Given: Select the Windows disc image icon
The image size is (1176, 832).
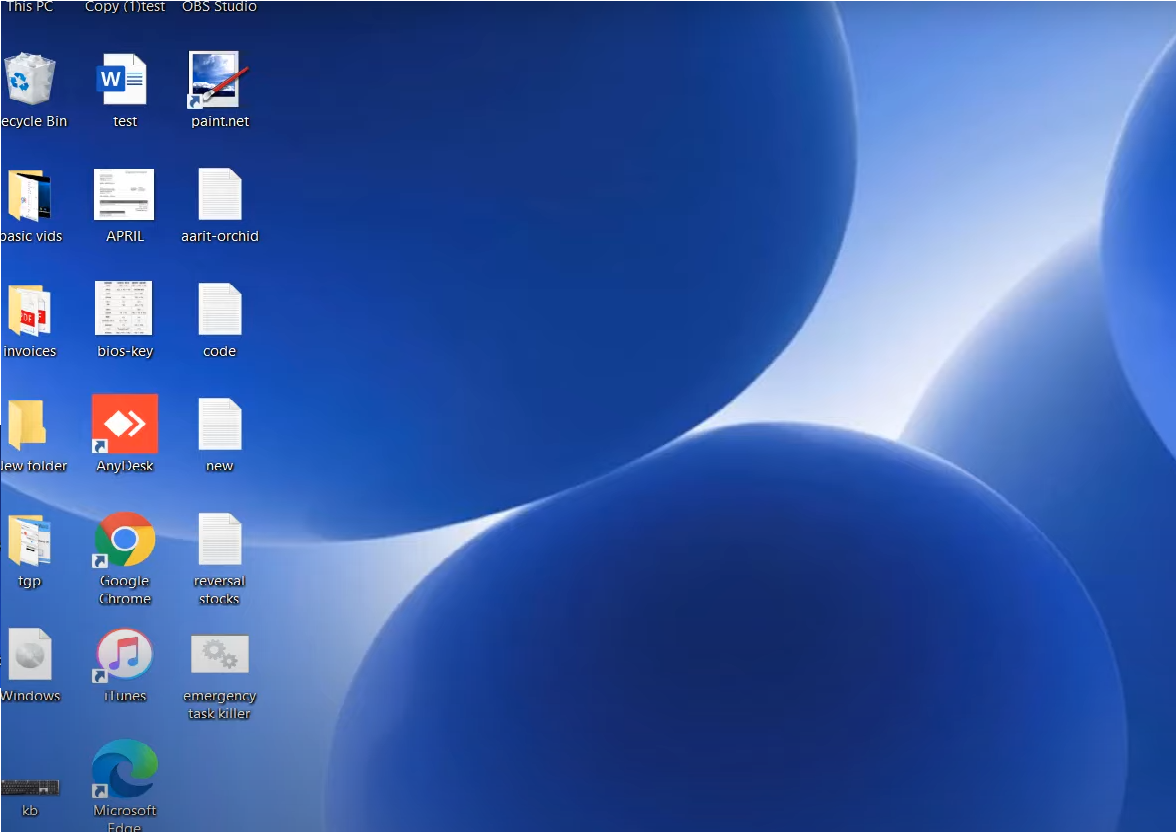Looking at the screenshot, I should pos(30,654).
